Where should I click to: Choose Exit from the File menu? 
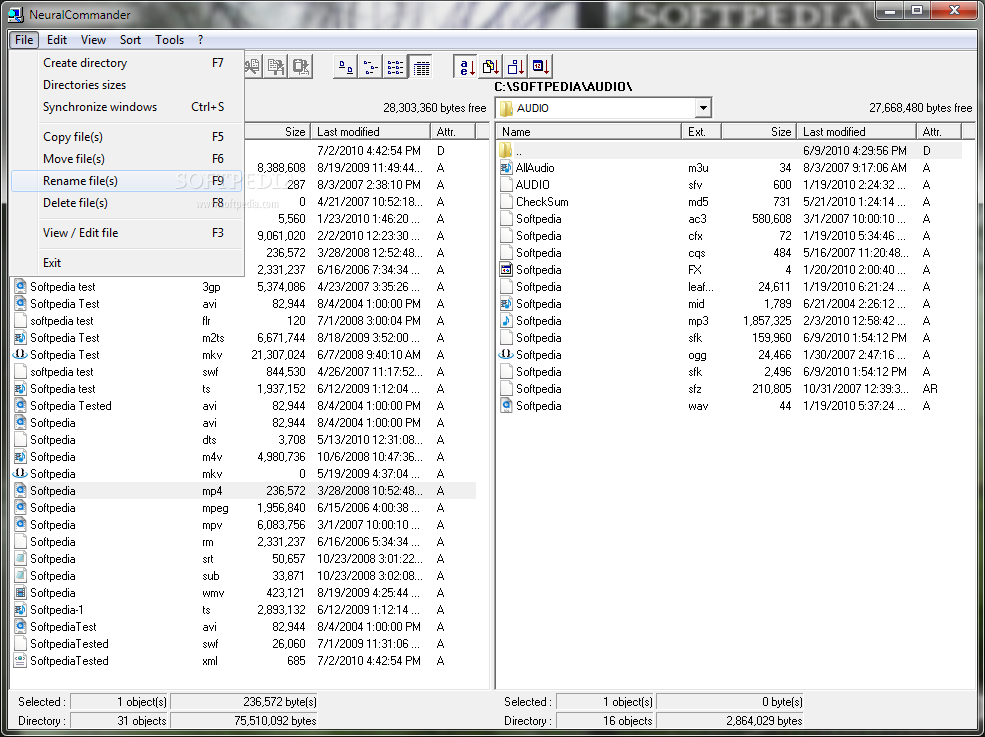point(126,263)
